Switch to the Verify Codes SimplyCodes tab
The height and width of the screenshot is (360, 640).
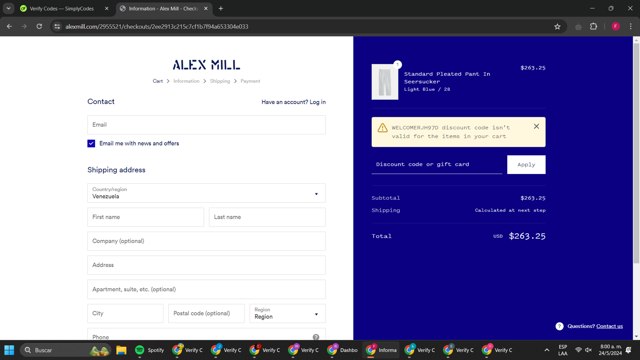click(61, 9)
